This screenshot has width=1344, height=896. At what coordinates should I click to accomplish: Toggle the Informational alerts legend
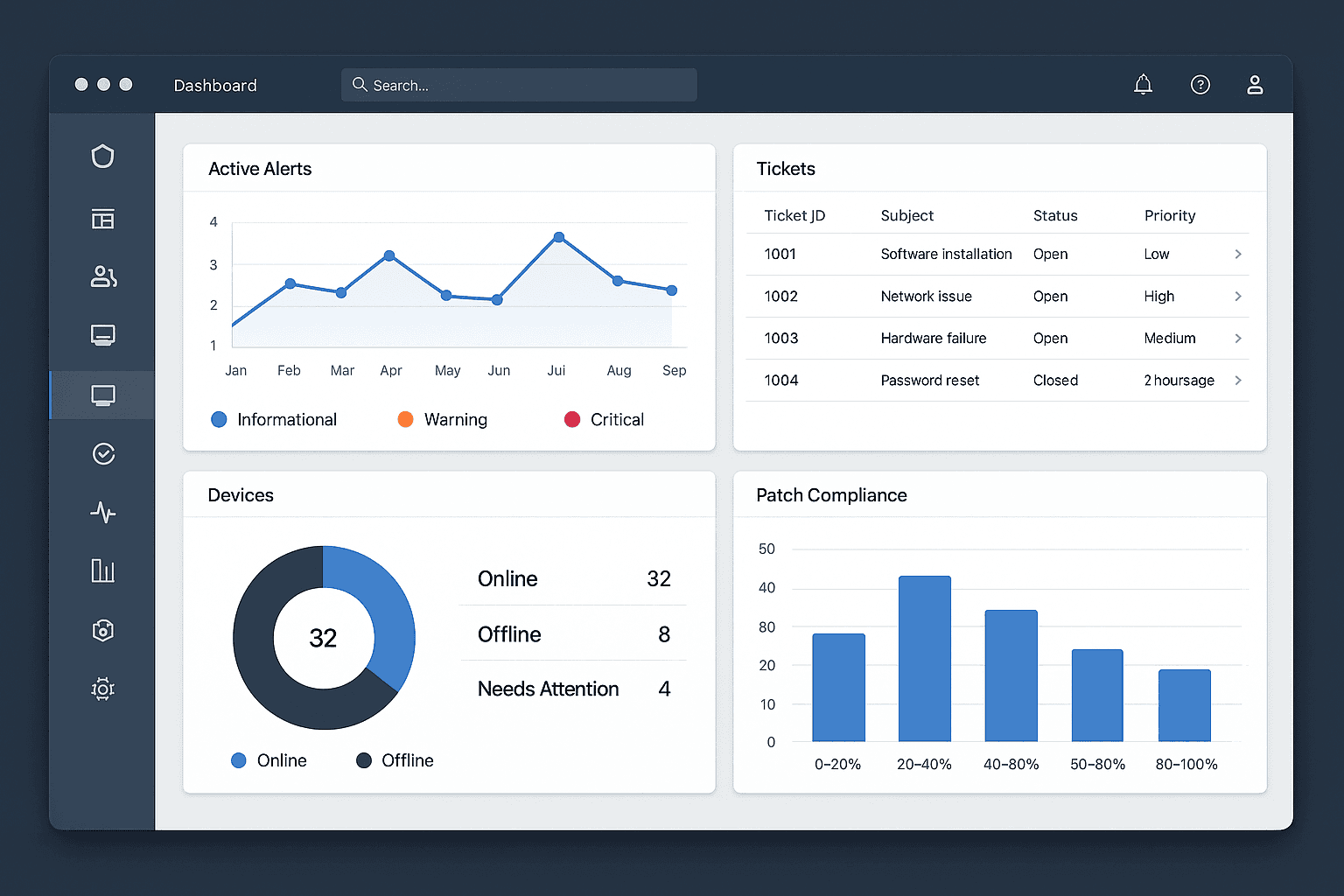273,419
